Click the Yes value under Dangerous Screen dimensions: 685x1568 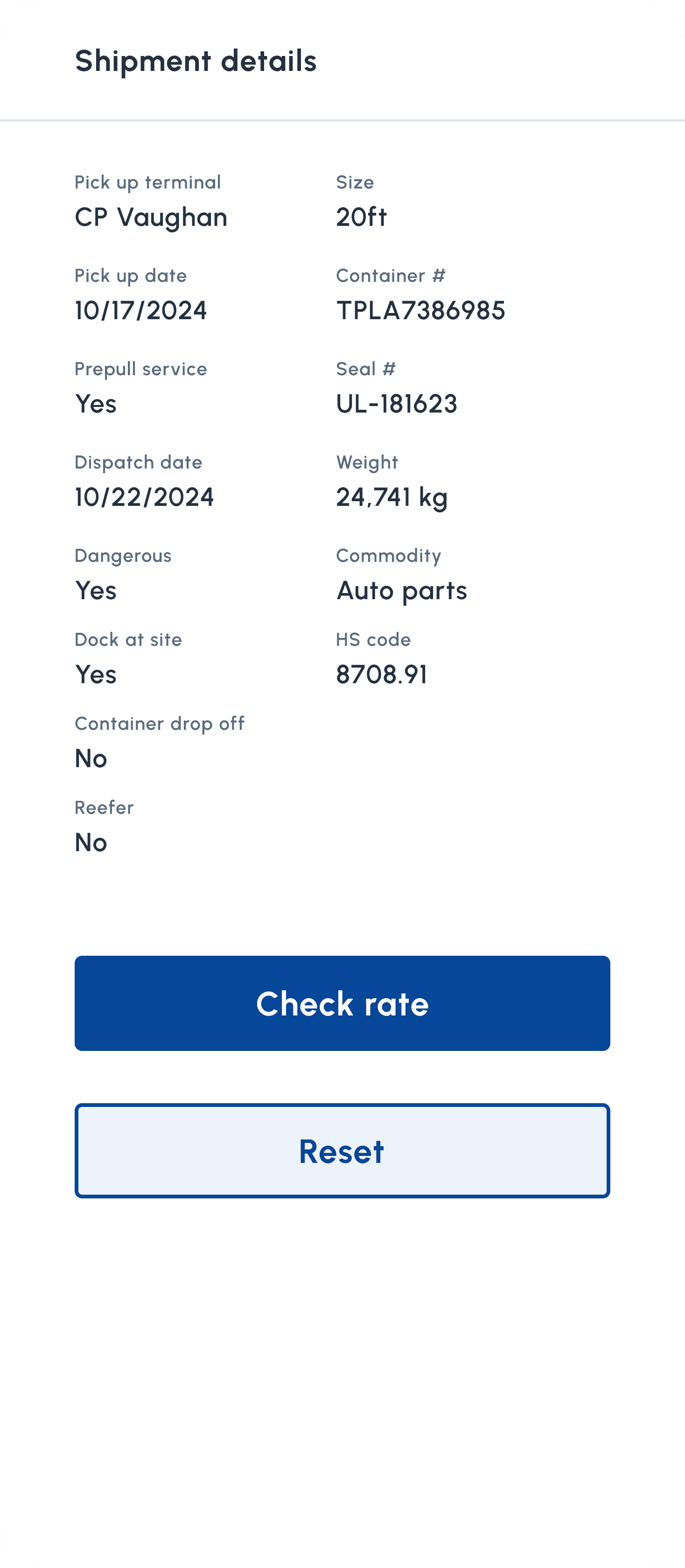click(x=96, y=590)
